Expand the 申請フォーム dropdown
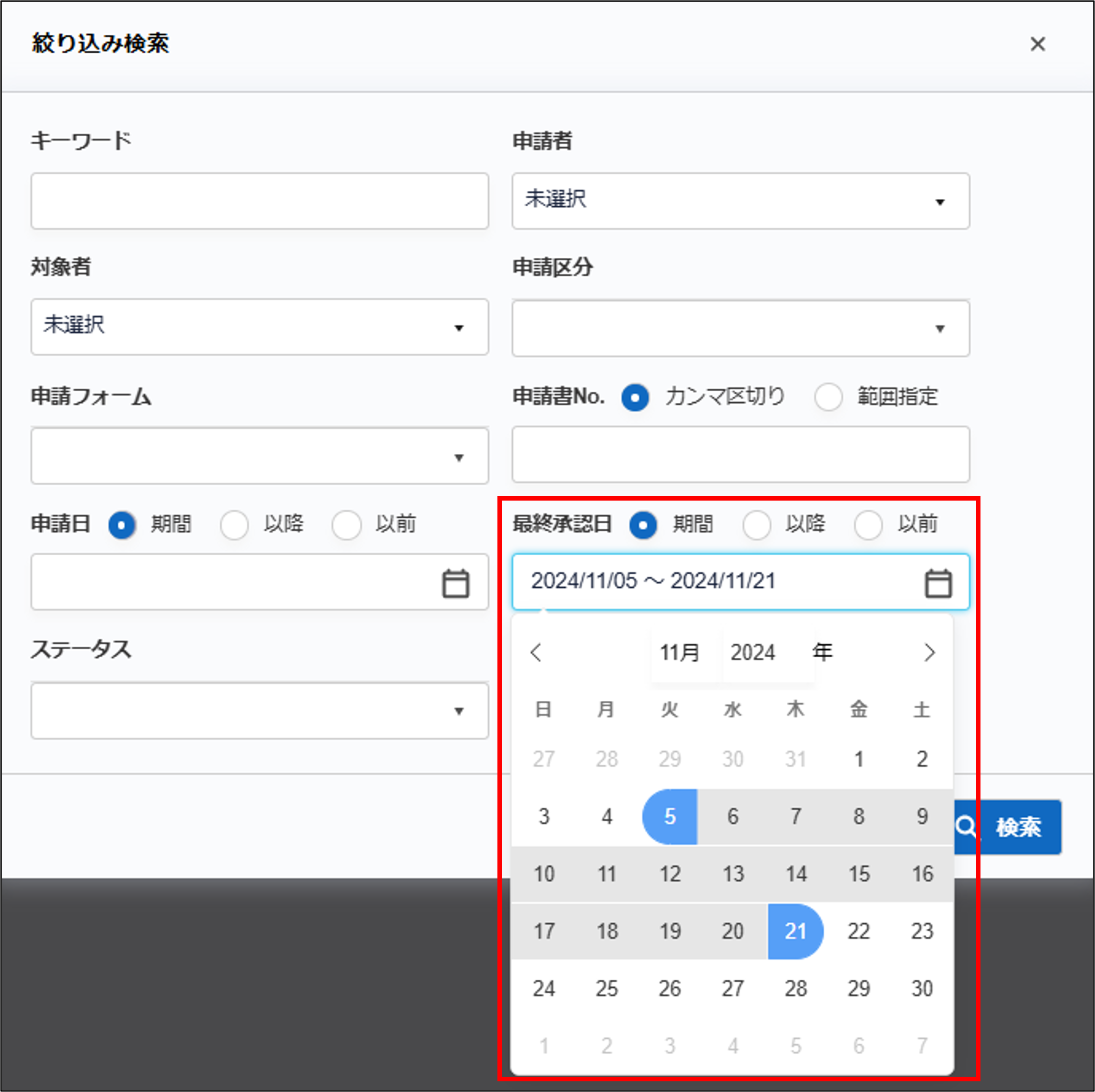This screenshot has width=1095, height=1092. [x=260, y=456]
